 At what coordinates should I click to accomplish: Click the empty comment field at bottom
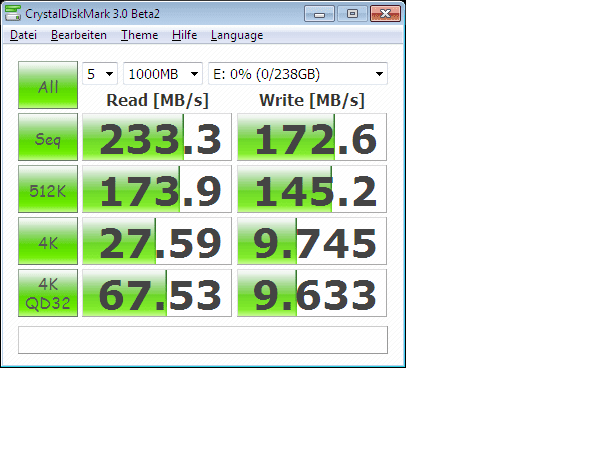[x=203, y=340]
